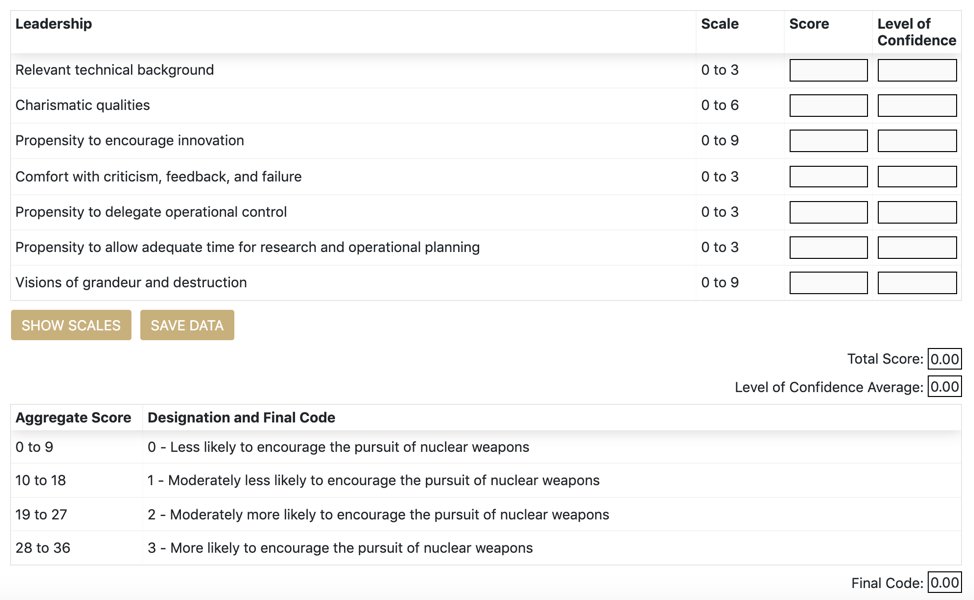Select Confidence field for delegate operational control row
The height and width of the screenshot is (600, 974).
click(x=917, y=212)
